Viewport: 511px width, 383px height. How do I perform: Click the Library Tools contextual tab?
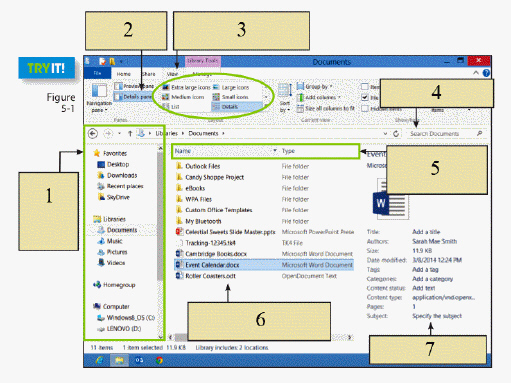(202, 61)
